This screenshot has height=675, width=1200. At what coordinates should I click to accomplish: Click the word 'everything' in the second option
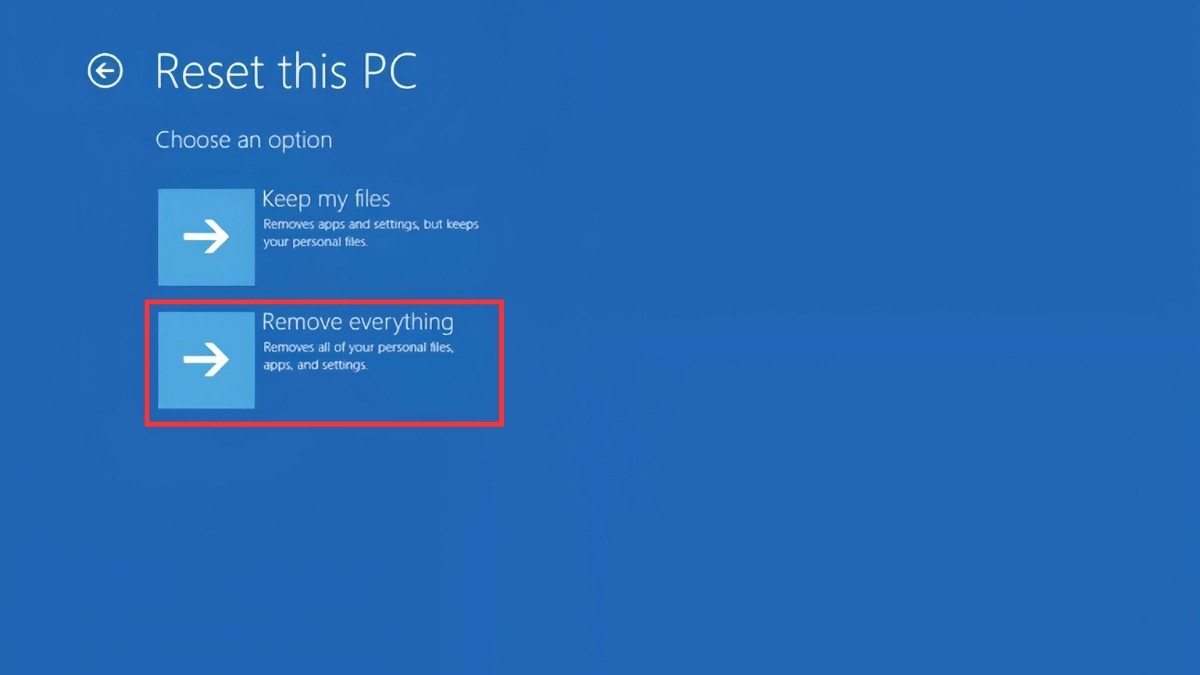click(401, 323)
